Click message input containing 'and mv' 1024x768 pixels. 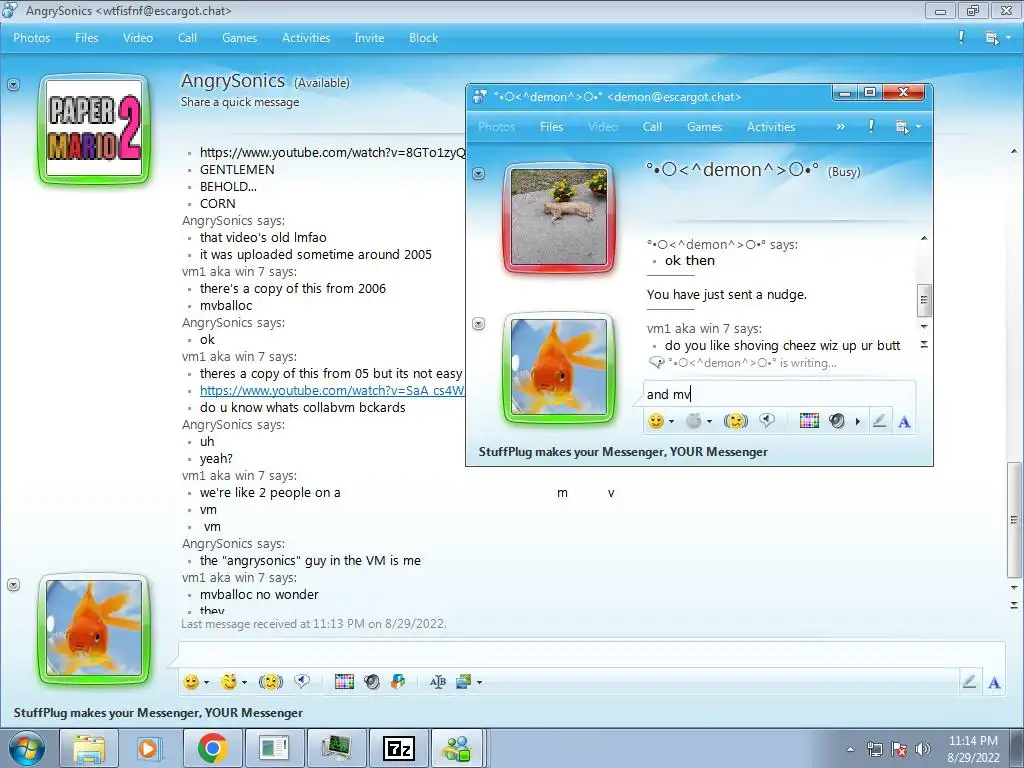click(779, 394)
